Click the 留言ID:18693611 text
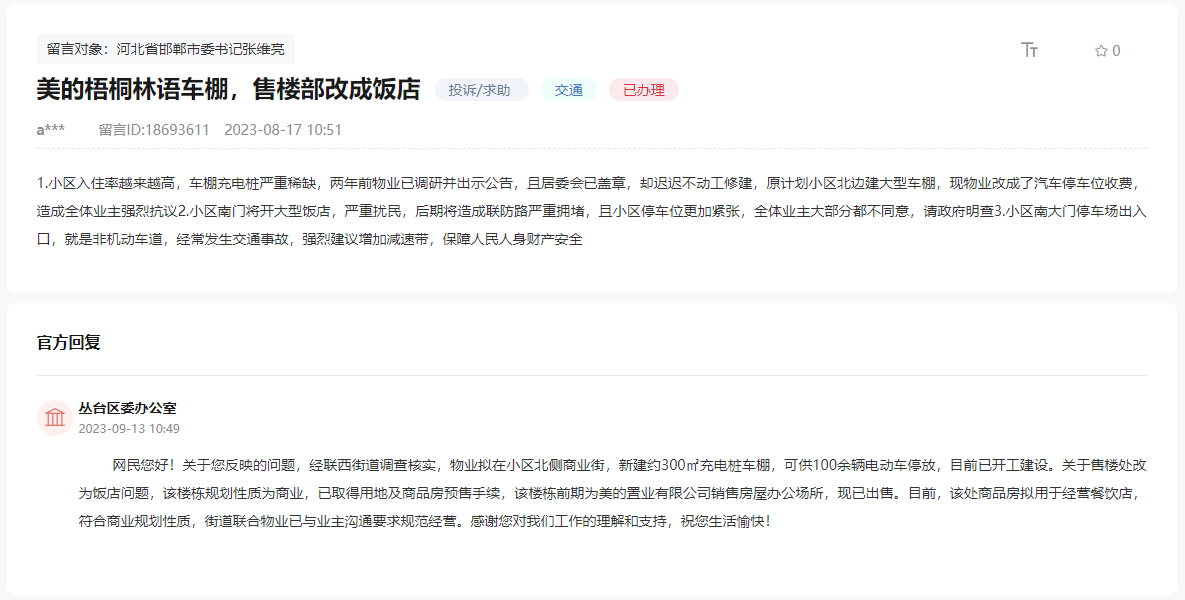The height and width of the screenshot is (600, 1185). click(154, 130)
